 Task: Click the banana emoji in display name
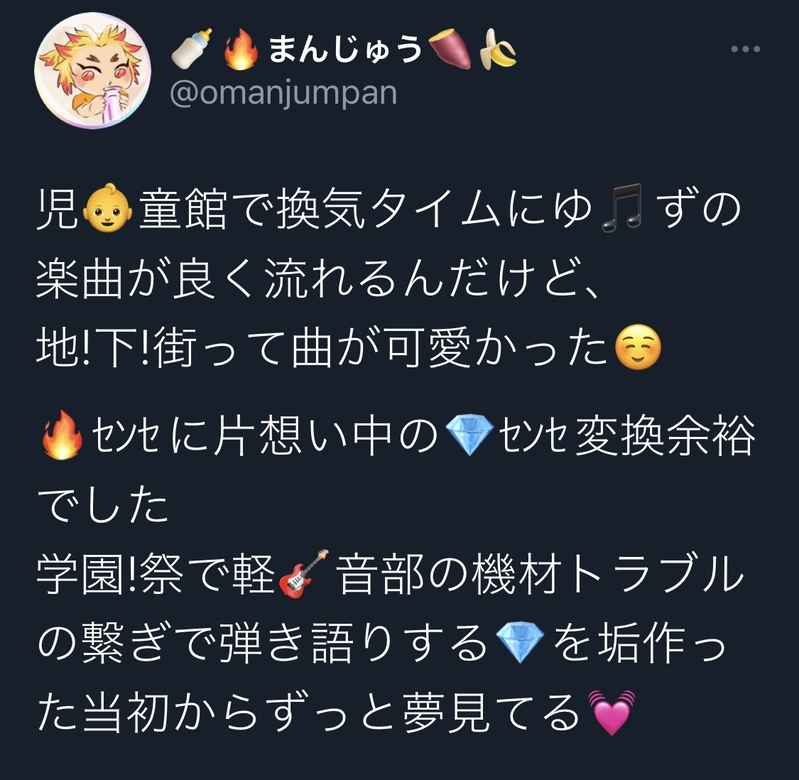[498, 49]
